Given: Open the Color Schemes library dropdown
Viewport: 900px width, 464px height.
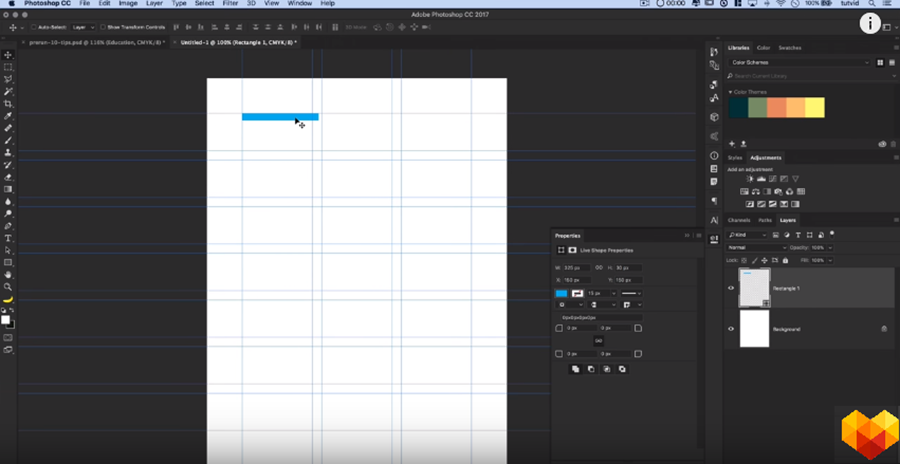Looking at the screenshot, I should pyautogui.click(x=800, y=62).
